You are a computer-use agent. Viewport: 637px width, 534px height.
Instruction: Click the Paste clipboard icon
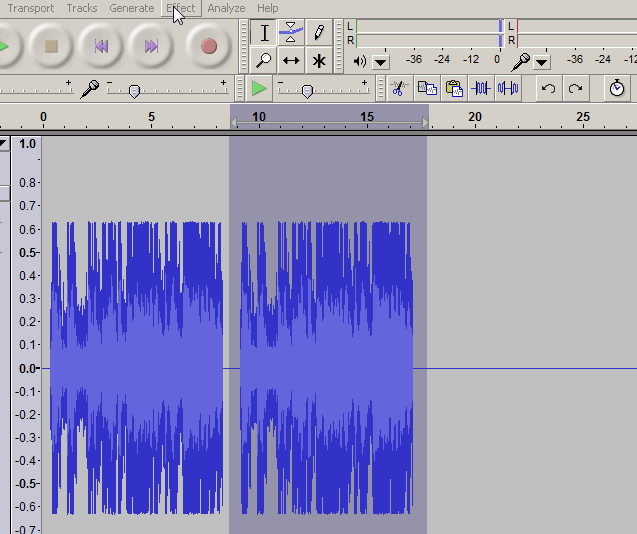(454, 88)
